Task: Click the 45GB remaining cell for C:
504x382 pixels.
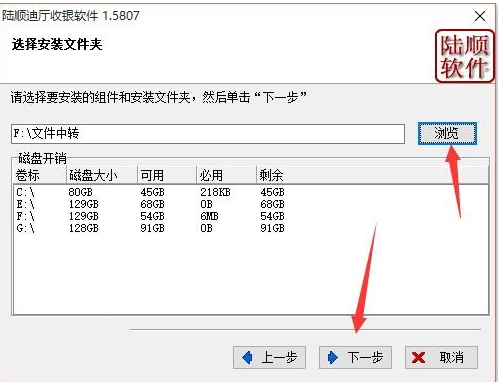Action: pos(272,192)
